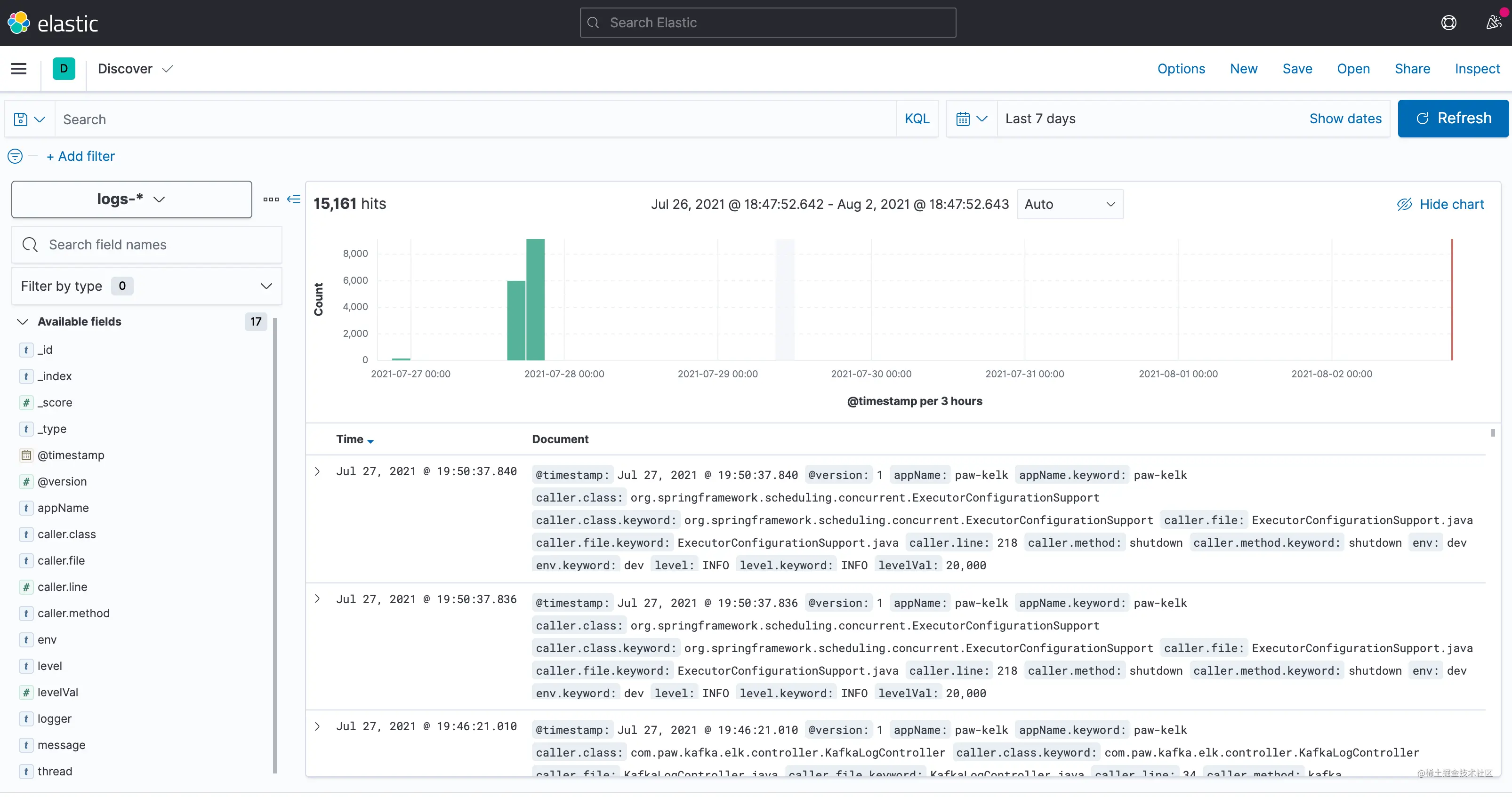Click Save in the top menu
The width and height of the screenshot is (1512, 797).
point(1297,69)
